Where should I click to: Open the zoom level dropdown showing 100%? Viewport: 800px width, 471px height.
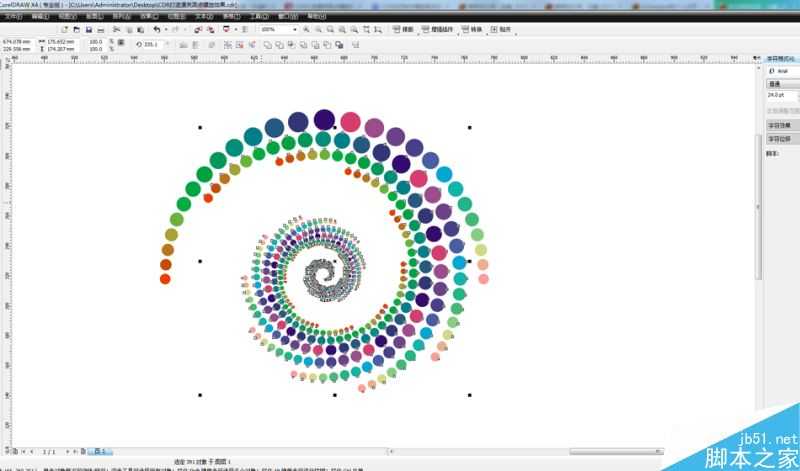pos(279,30)
